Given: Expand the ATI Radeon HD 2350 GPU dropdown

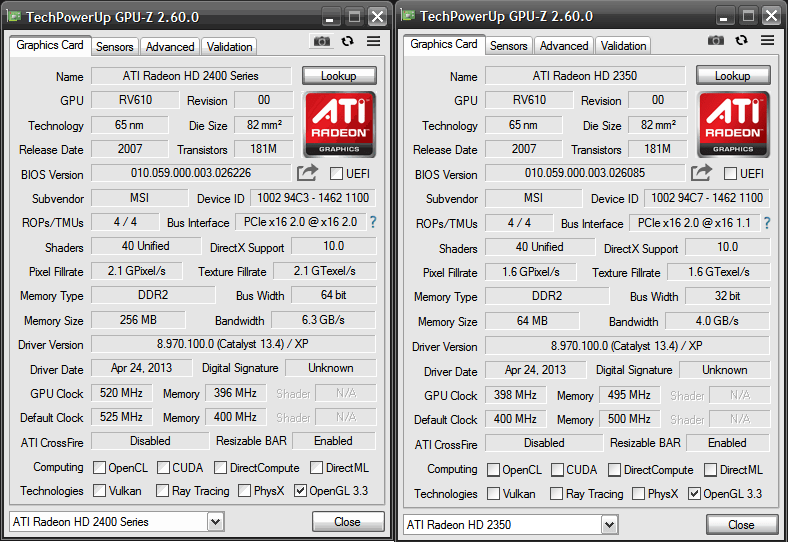Looking at the screenshot, I should point(610,525).
